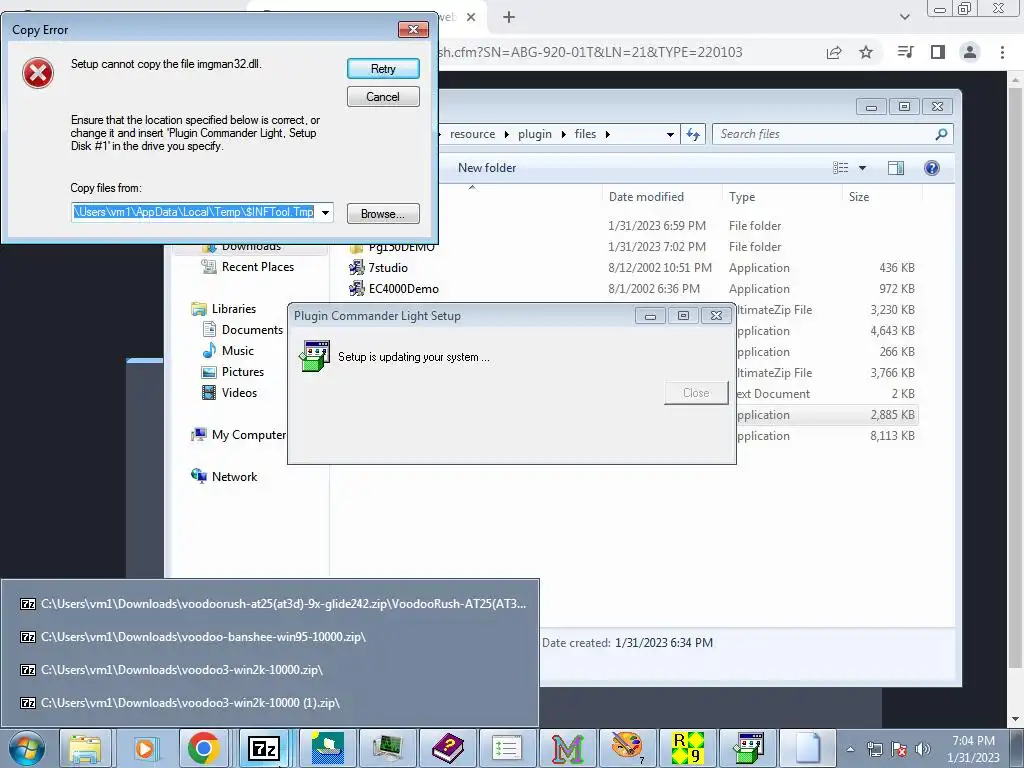This screenshot has width=1024, height=768.
Task: Click the colorful M taskbar icon
Action: [x=567, y=748]
